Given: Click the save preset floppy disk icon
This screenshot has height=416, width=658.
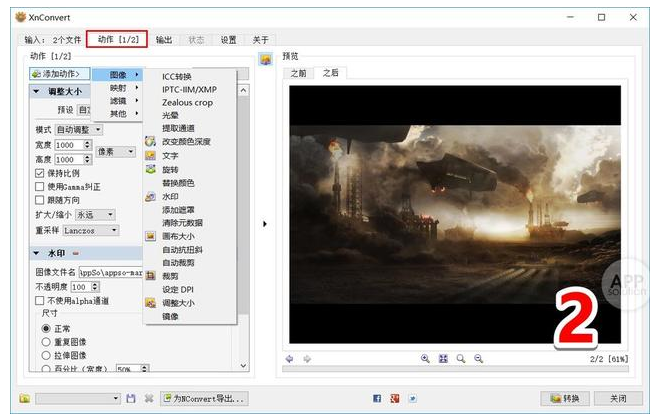Looking at the screenshot, I should point(131,398).
